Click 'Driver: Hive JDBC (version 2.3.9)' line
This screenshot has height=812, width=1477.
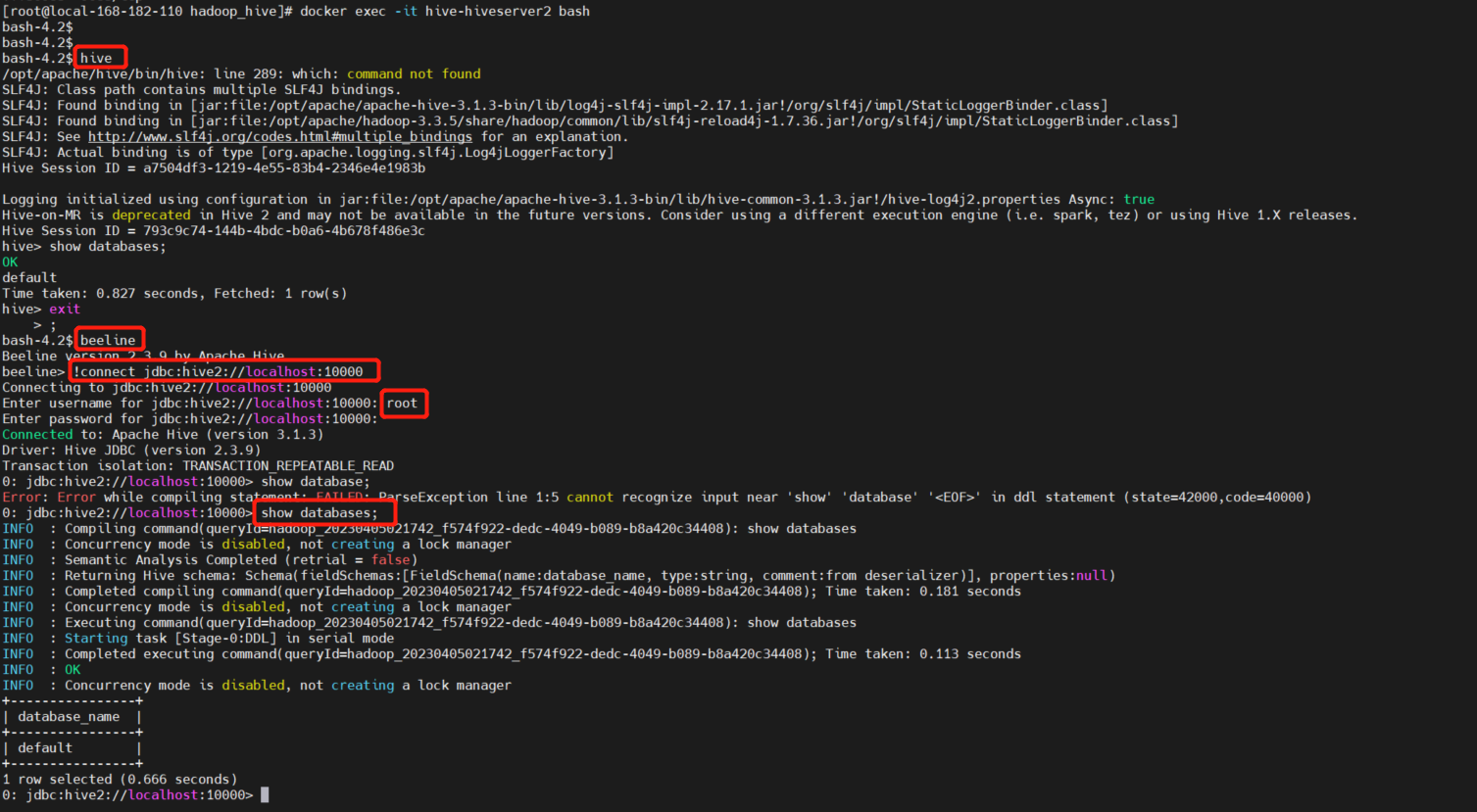pos(131,451)
